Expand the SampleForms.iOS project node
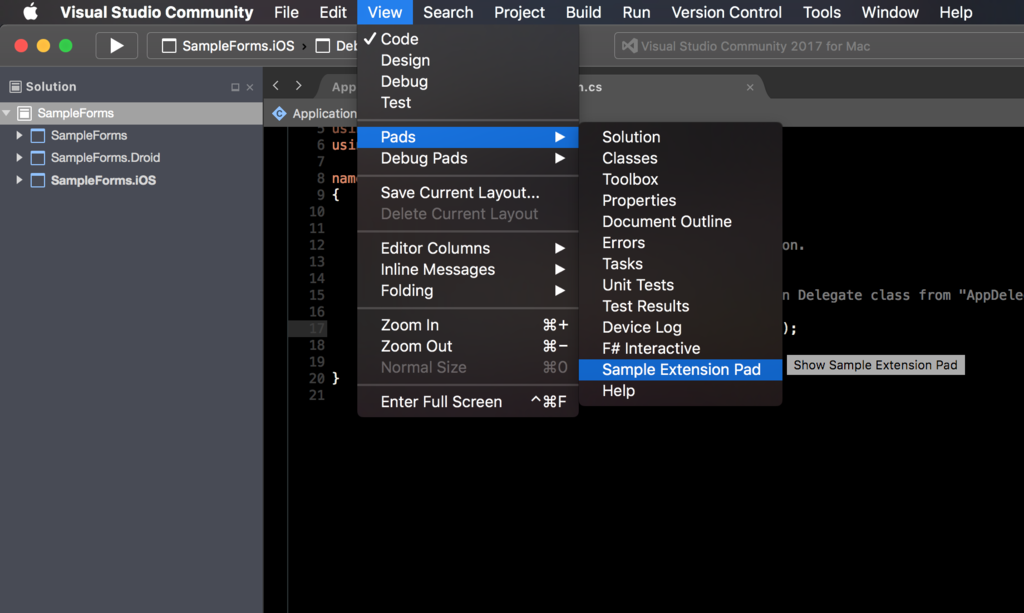1024x613 pixels. click(19, 180)
